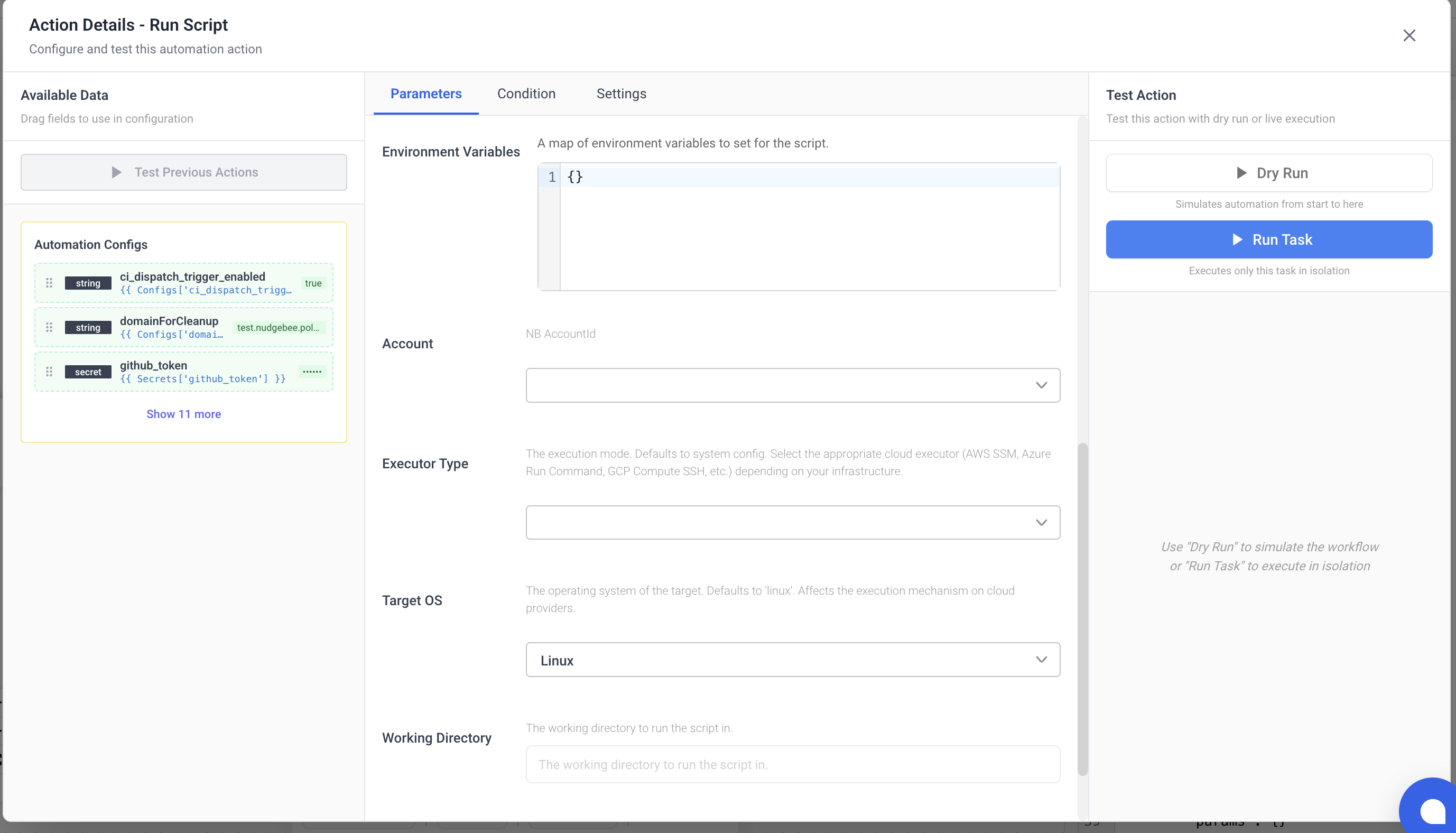Click the 'secret' type tag

(x=88, y=372)
